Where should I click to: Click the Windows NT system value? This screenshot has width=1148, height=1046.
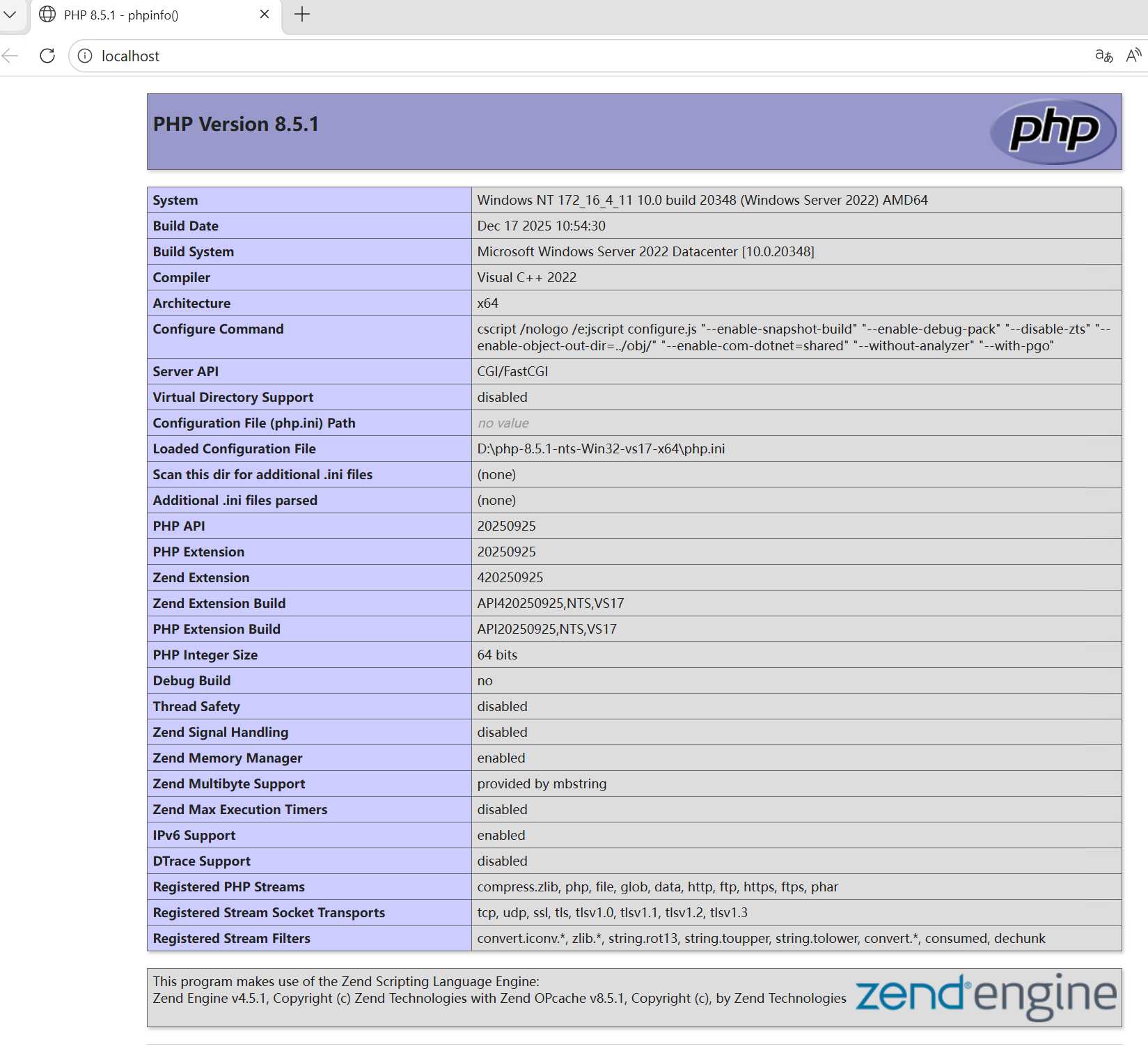702,201
